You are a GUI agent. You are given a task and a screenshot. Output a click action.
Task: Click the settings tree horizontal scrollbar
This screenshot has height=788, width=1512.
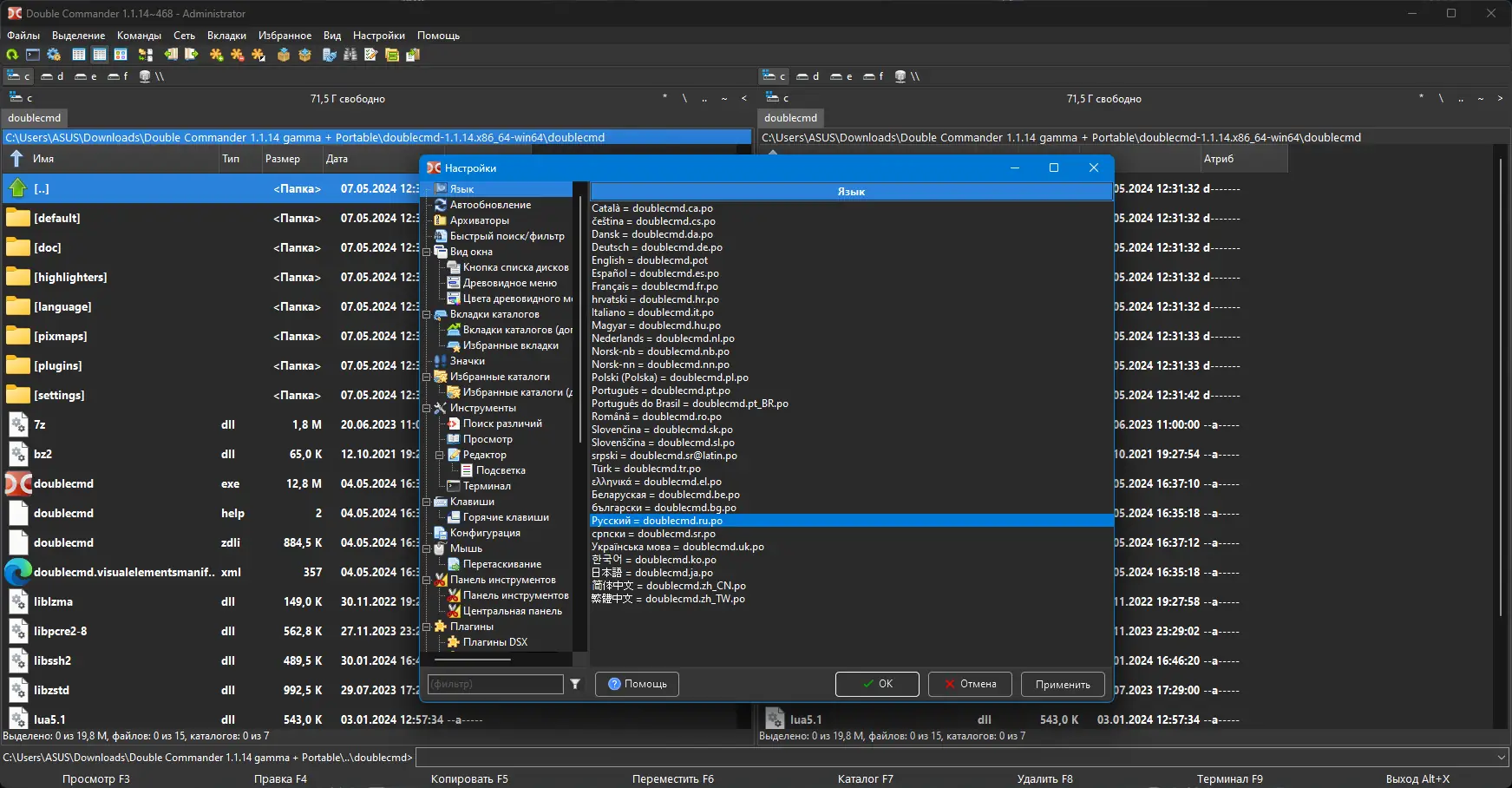(474, 660)
